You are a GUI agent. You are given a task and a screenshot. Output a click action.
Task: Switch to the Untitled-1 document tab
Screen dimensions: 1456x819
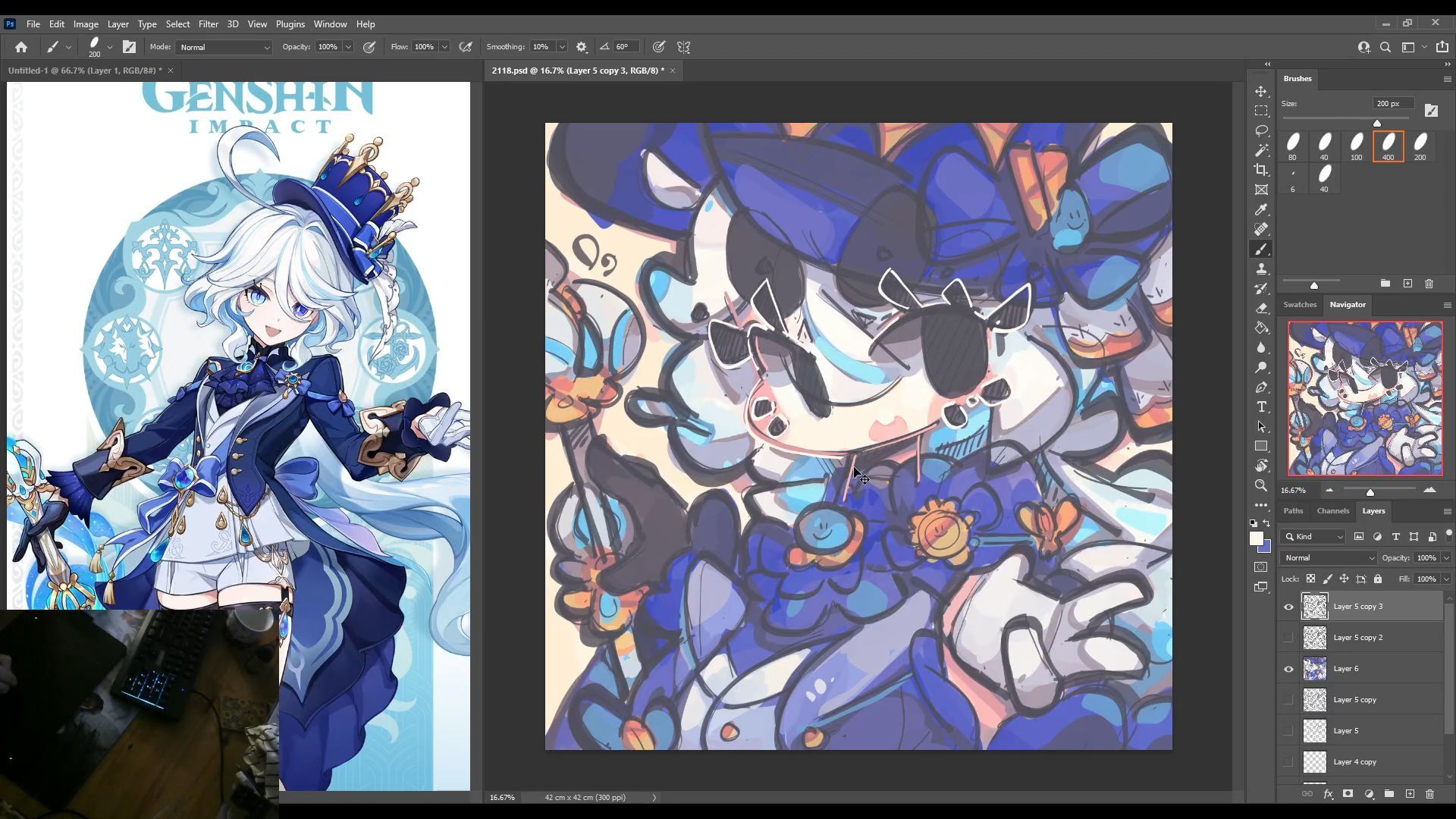pyautogui.click(x=84, y=71)
